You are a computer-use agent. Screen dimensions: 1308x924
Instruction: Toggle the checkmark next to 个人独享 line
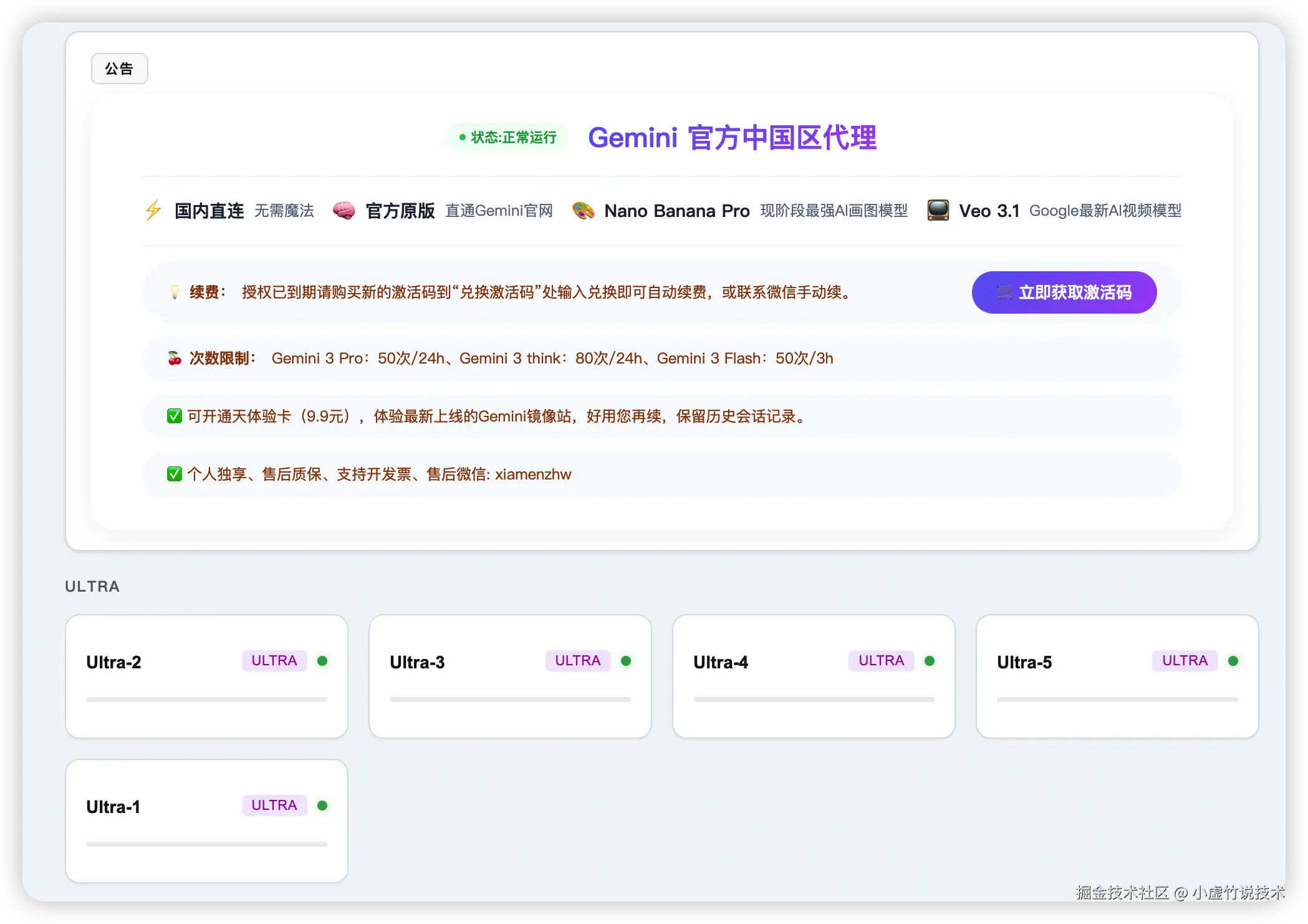point(175,474)
